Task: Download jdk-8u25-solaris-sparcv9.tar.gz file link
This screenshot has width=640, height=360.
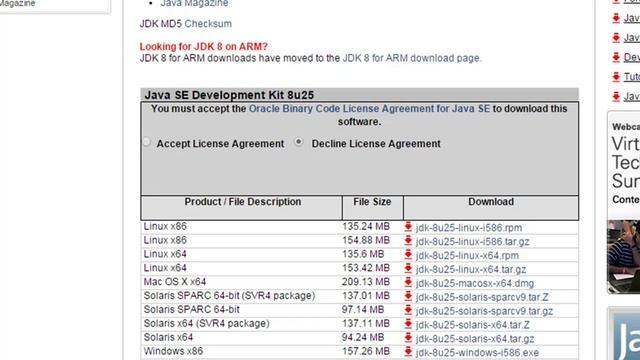Action: pyautogui.click(x=484, y=311)
